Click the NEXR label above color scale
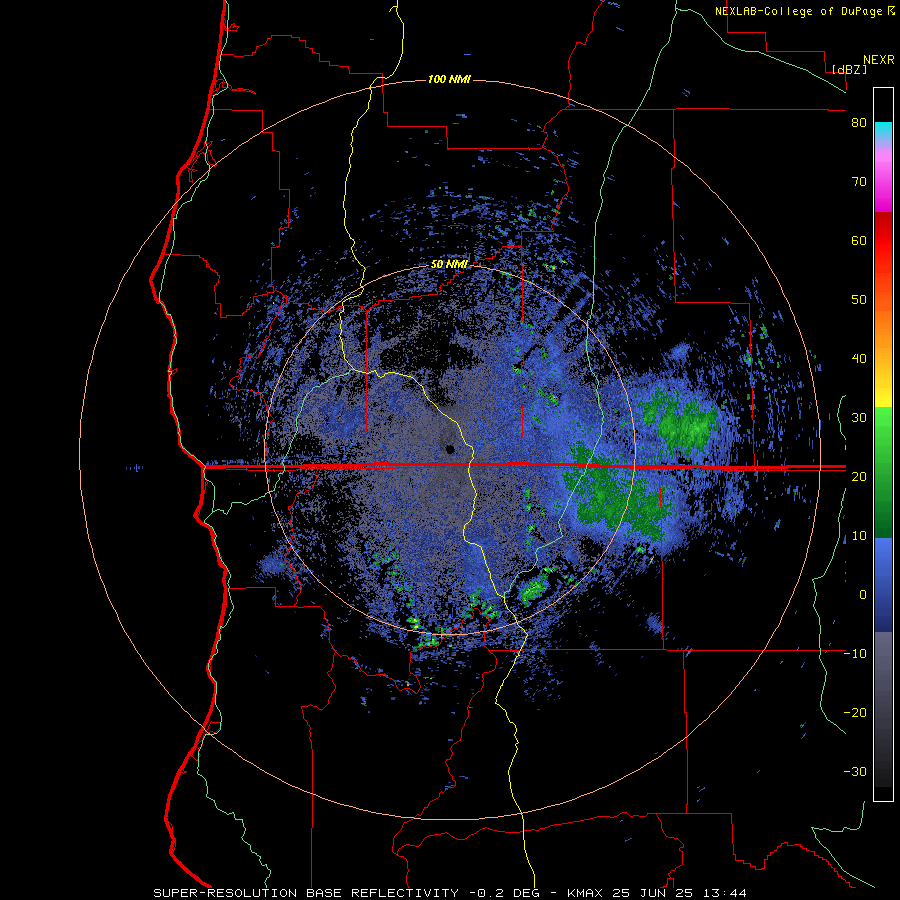The height and width of the screenshot is (900, 900). pyautogui.click(x=879, y=60)
